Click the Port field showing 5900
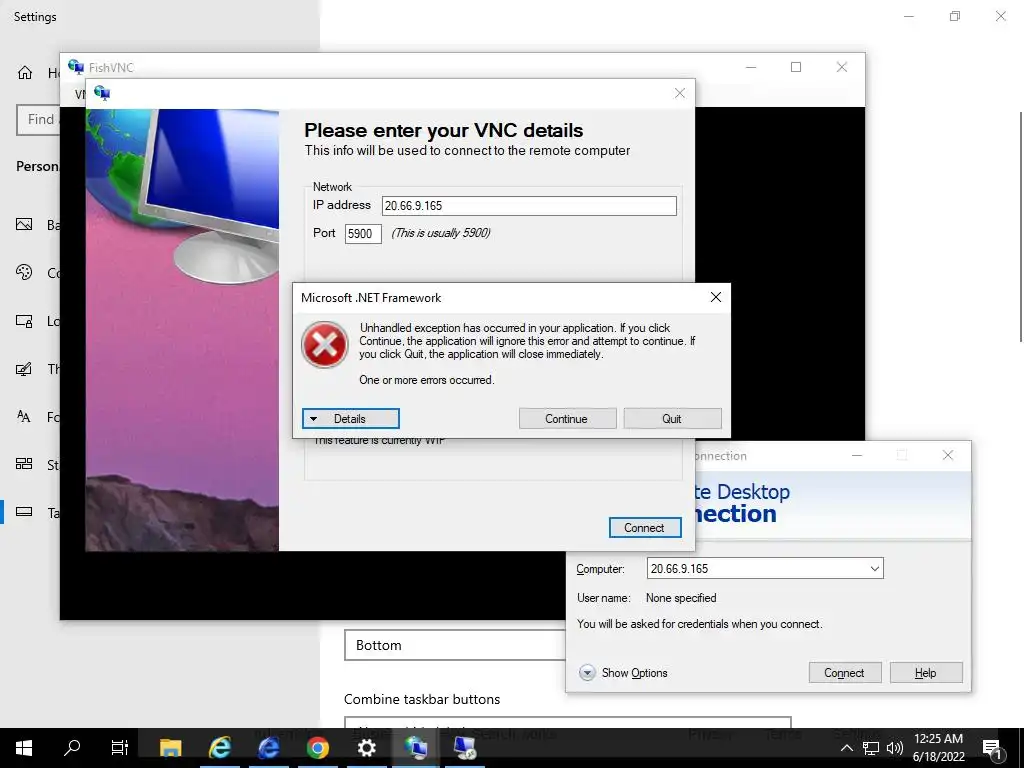 click(x=363, y=234)
